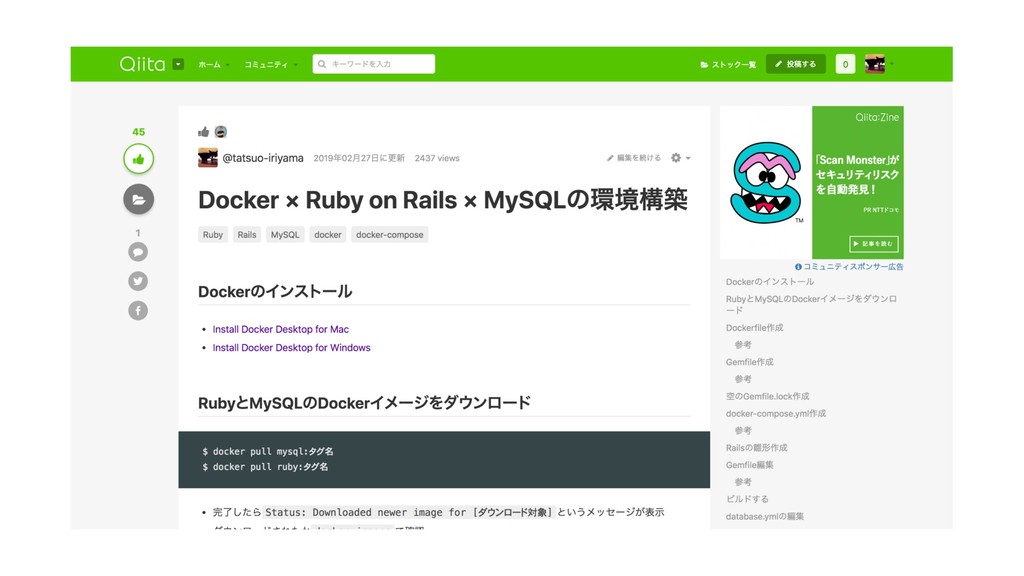
Task: Select the docker tag
Action: tap(328, 234)
